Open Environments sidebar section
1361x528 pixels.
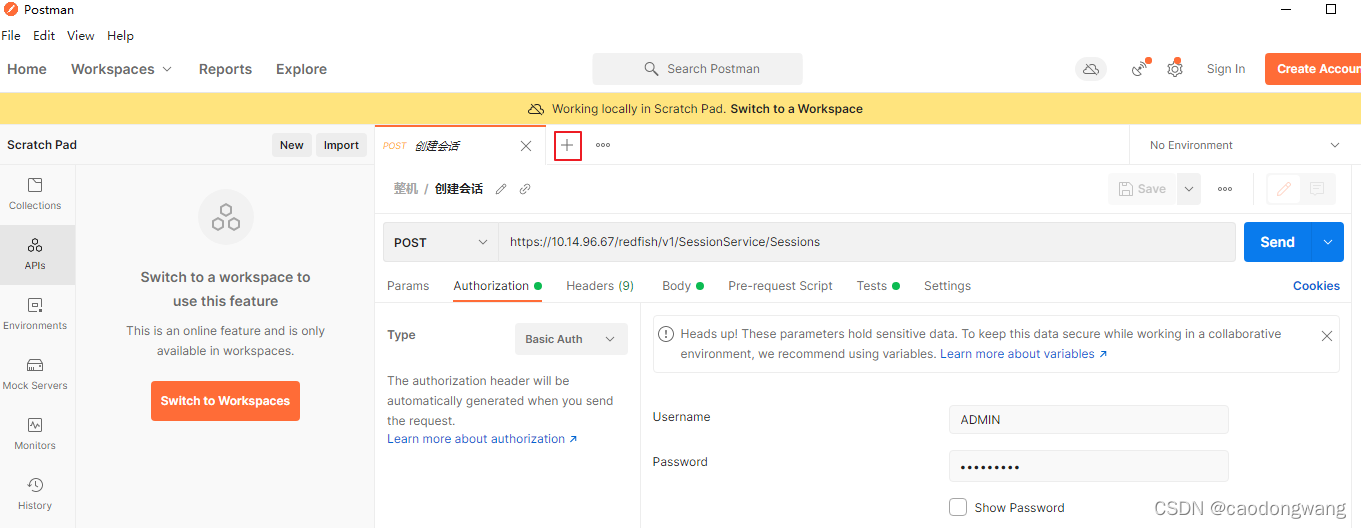(35, 314)
